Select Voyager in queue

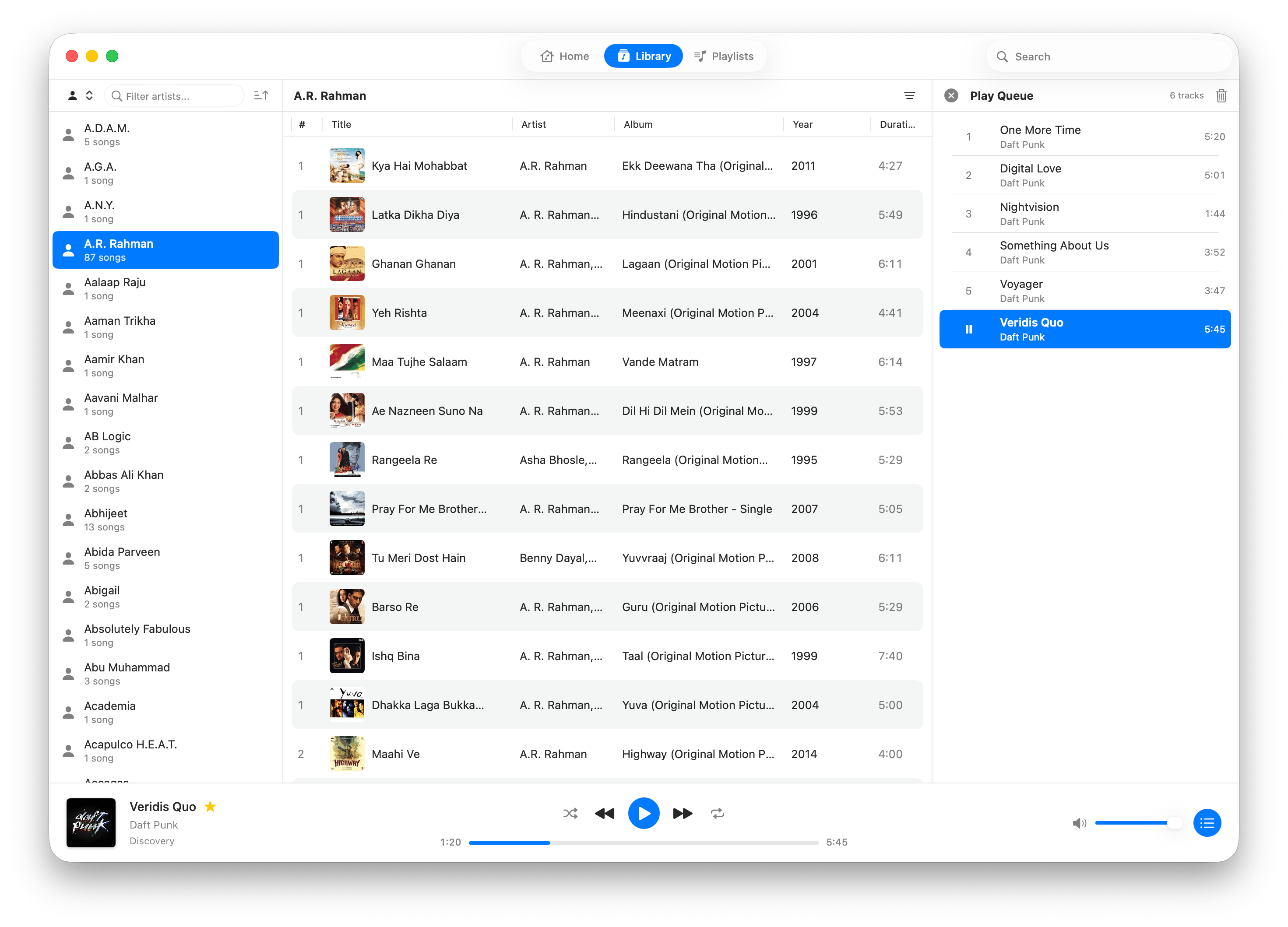1085,291
